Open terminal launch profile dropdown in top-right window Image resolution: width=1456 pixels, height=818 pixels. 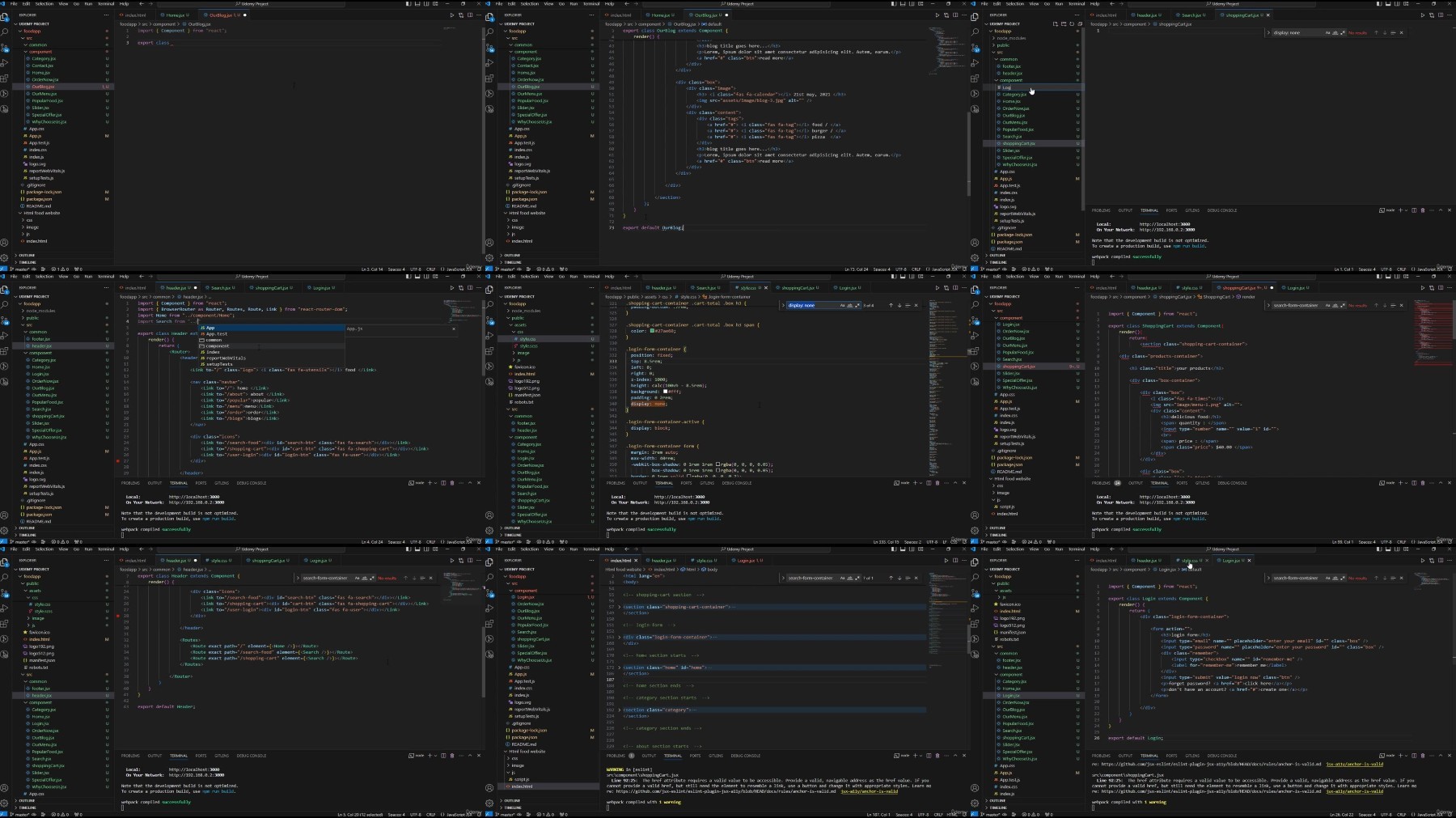tap(1406, 210)
